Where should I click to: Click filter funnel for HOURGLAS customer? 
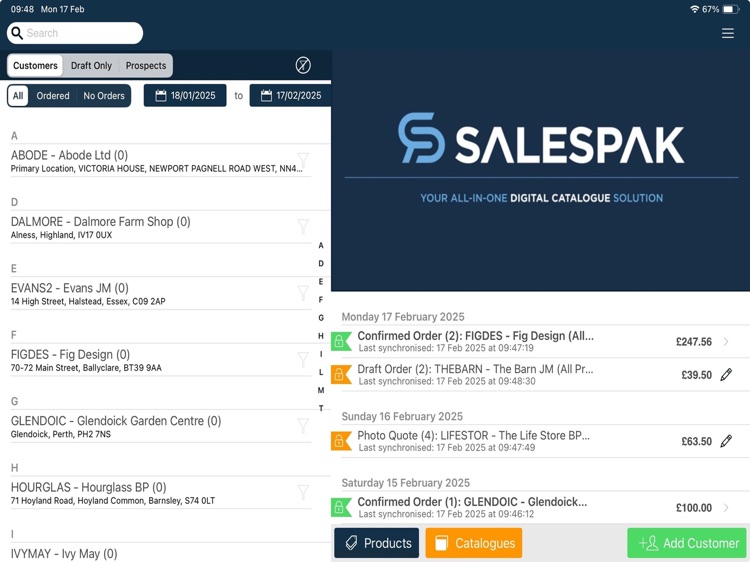303,492
